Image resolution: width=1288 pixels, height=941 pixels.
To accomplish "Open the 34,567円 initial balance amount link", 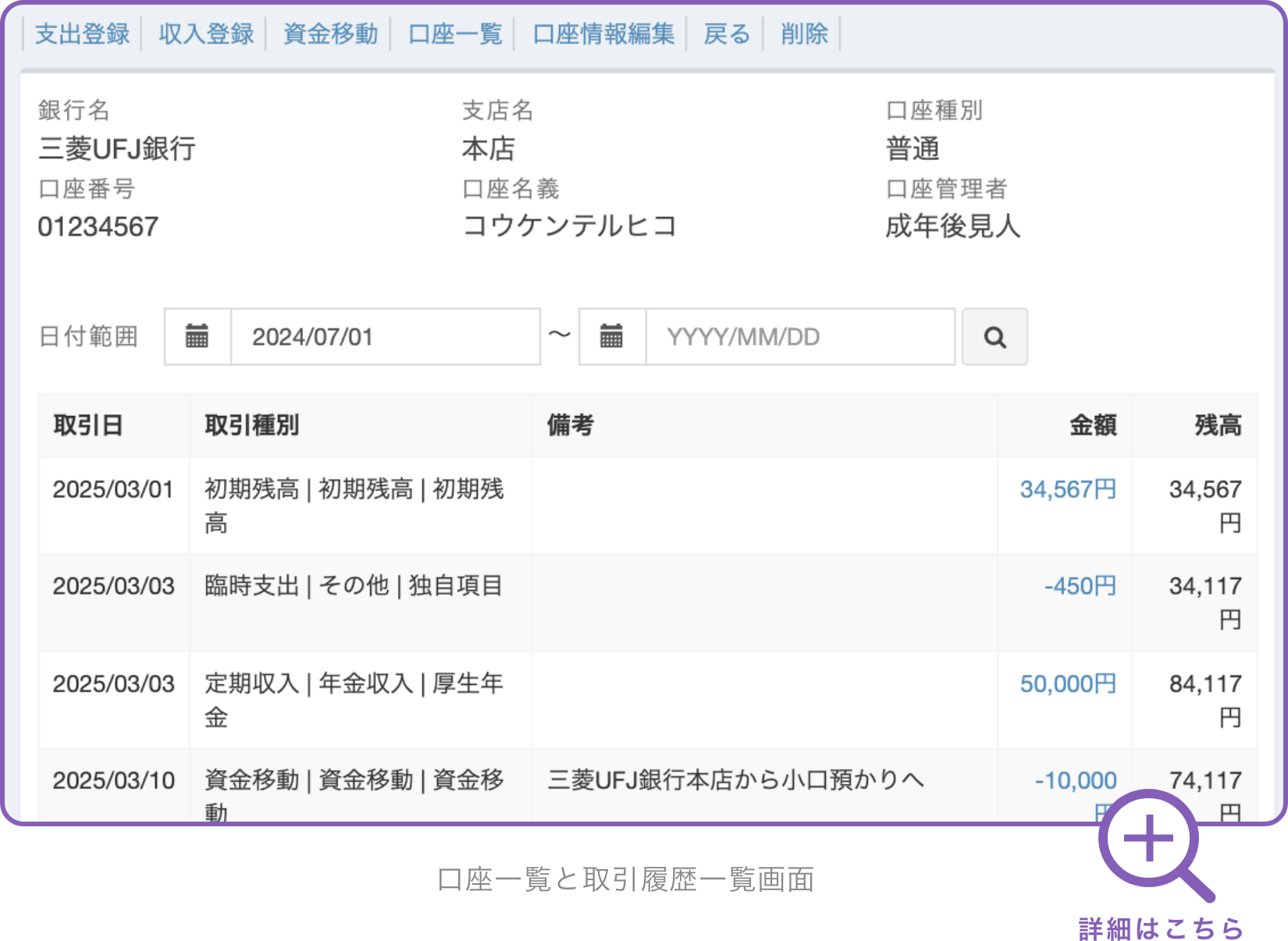I will point(1066,489).
